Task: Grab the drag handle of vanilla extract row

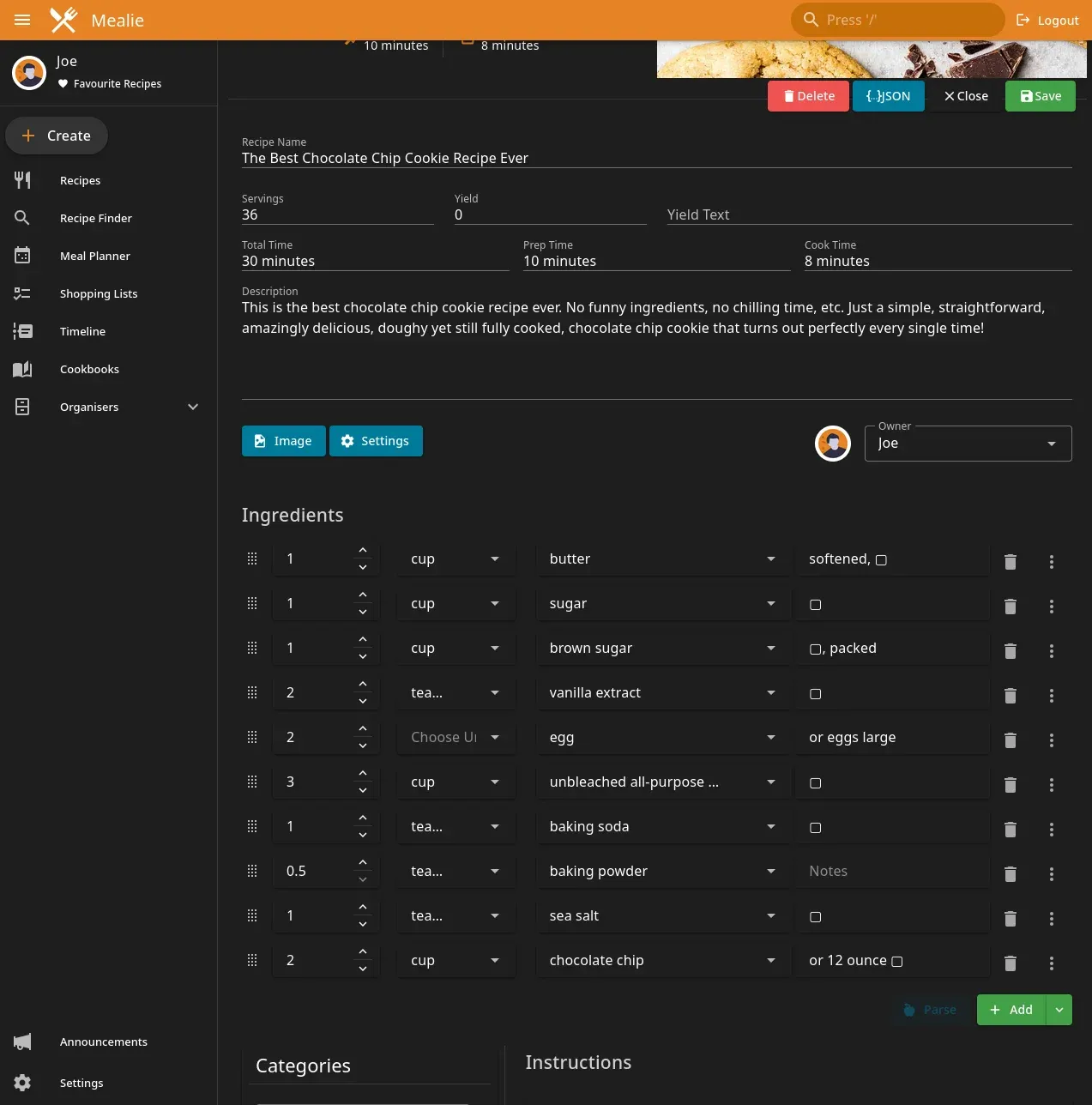Action: [x=252, y=692]
